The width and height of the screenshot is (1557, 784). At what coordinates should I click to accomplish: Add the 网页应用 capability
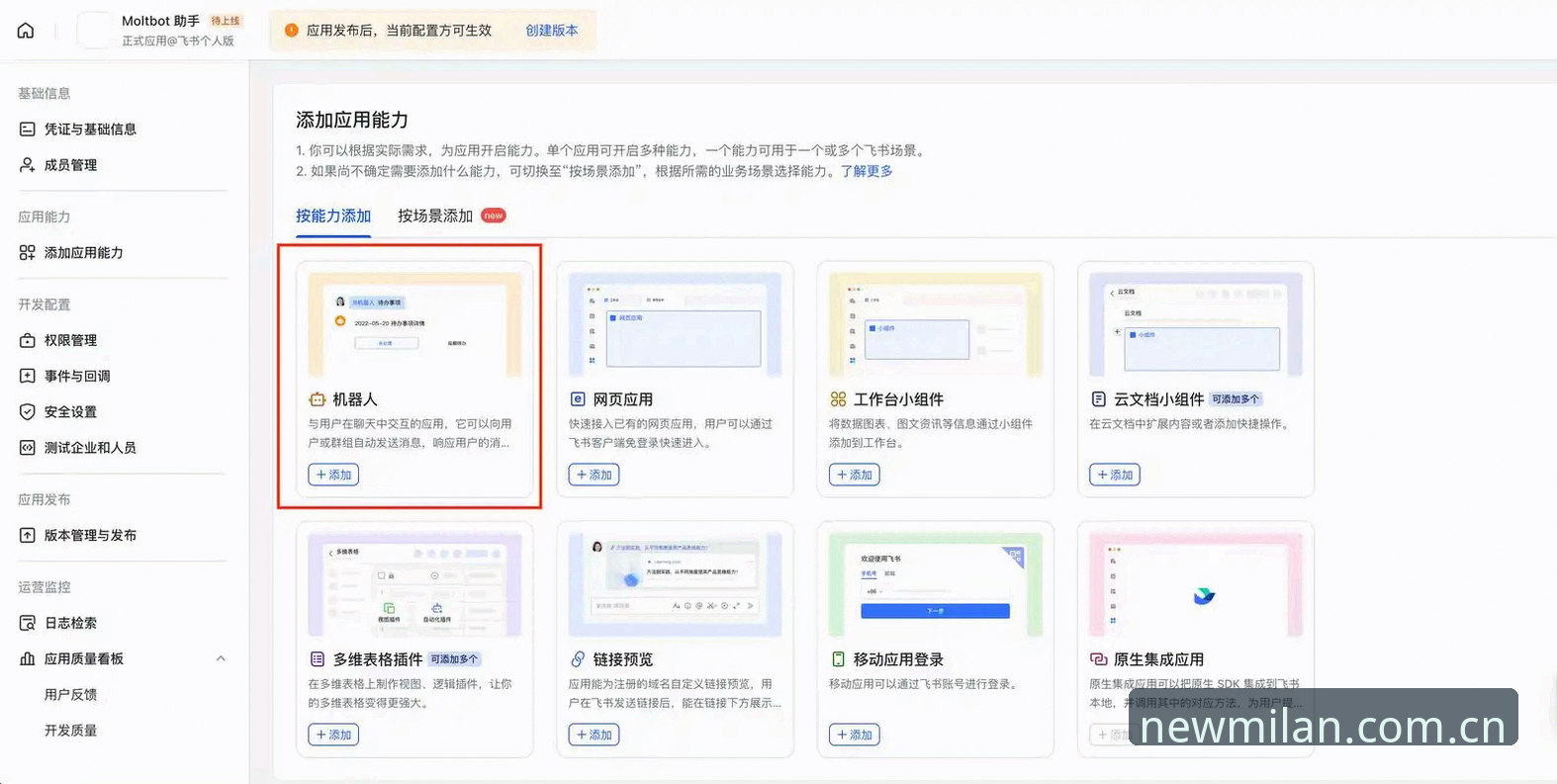coord(594,475)
